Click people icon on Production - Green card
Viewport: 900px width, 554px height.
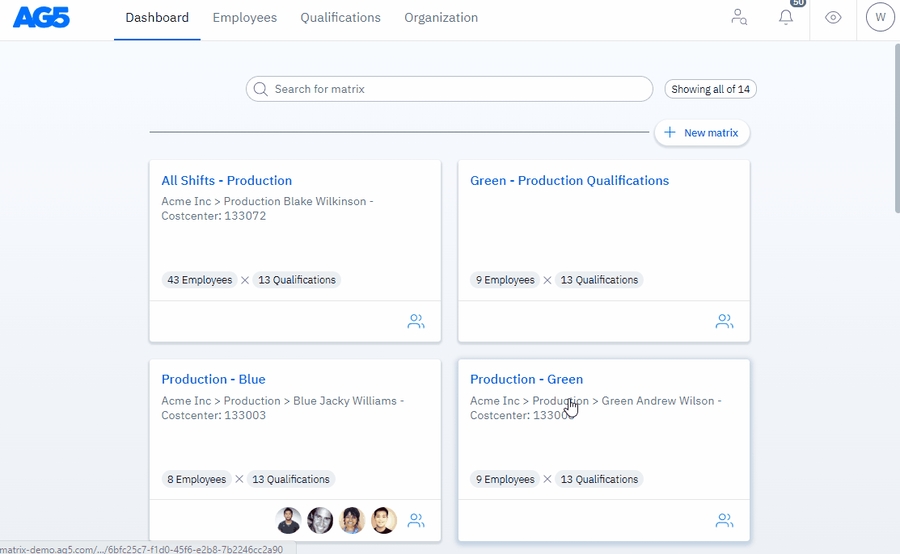click(725, 521)
